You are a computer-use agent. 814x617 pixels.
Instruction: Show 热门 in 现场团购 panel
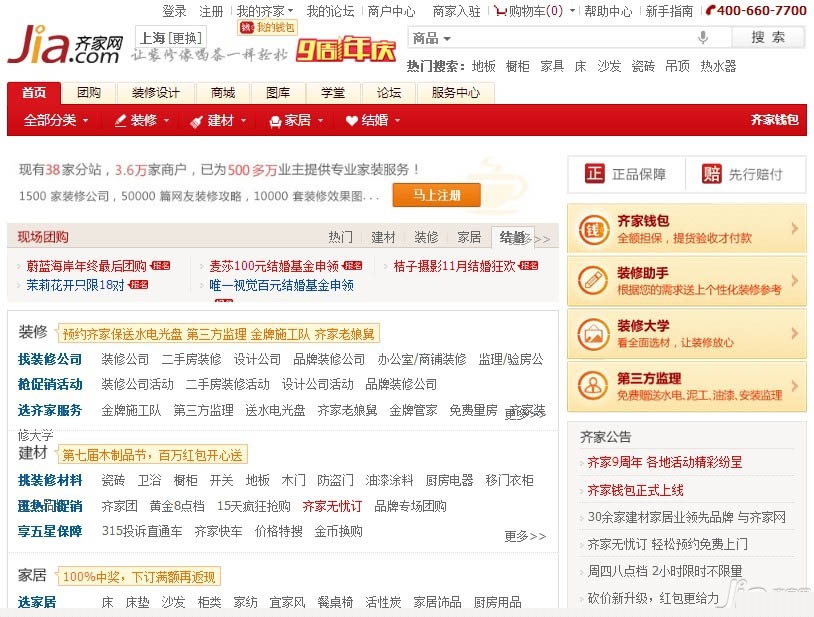[341, 237]
